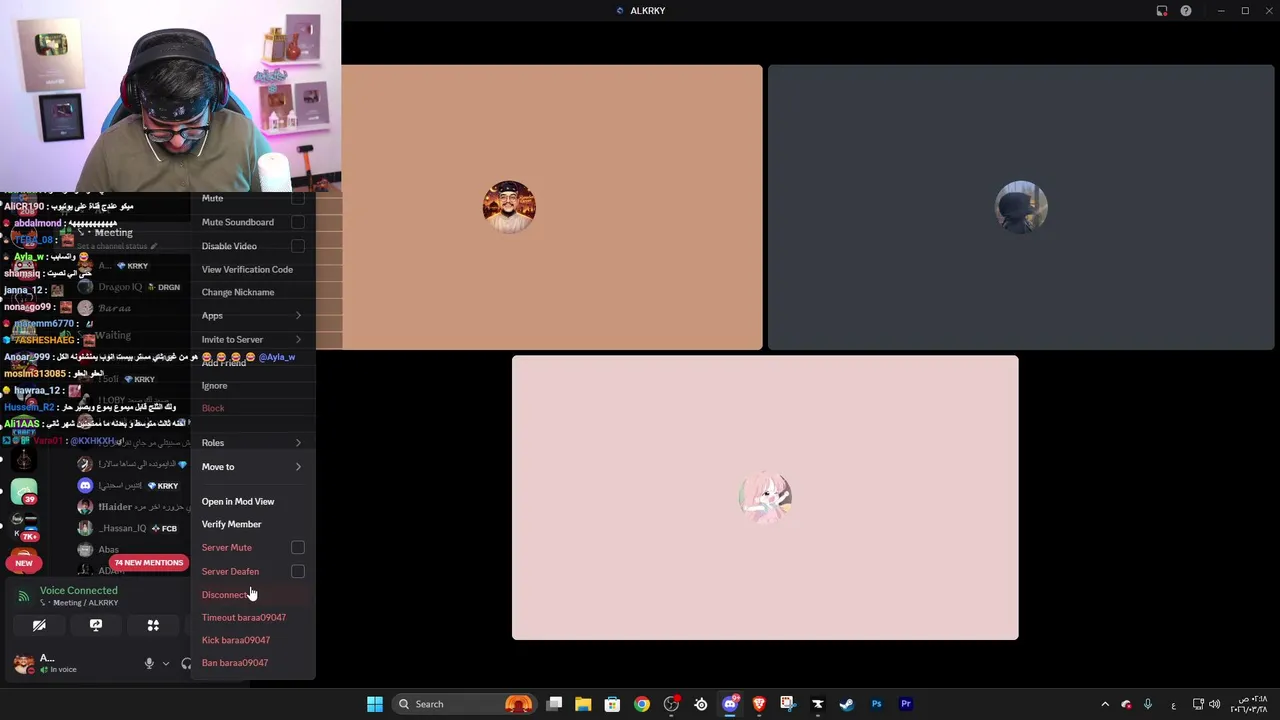Open Photoshop from the taskbar
The width and height of the screenshot is (1280, 720).
point(877,704)
